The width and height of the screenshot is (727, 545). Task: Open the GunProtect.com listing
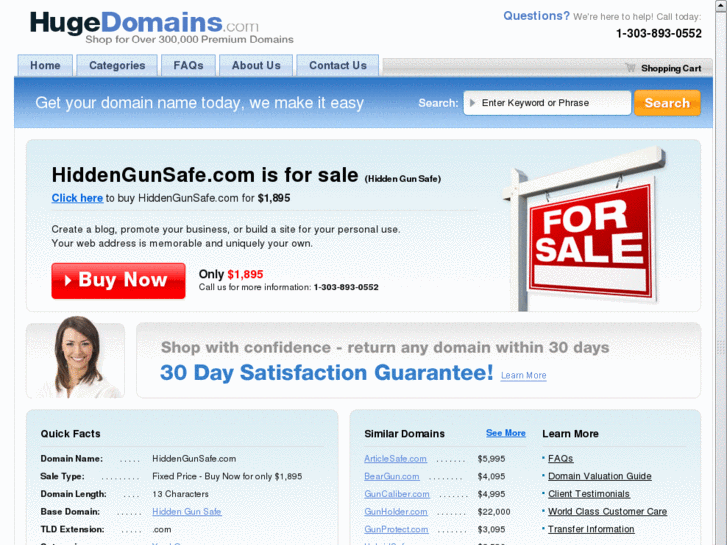(x=396, y=529)
